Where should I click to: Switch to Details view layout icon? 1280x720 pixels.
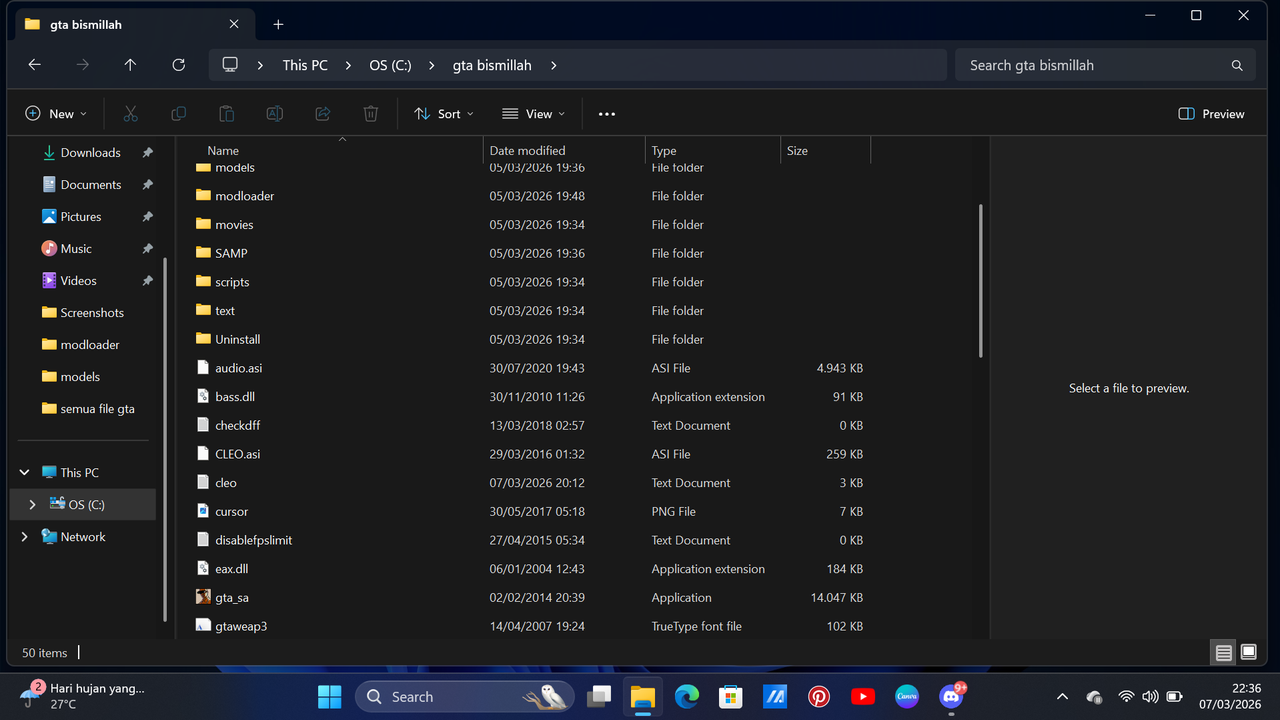coord(1223,653)
